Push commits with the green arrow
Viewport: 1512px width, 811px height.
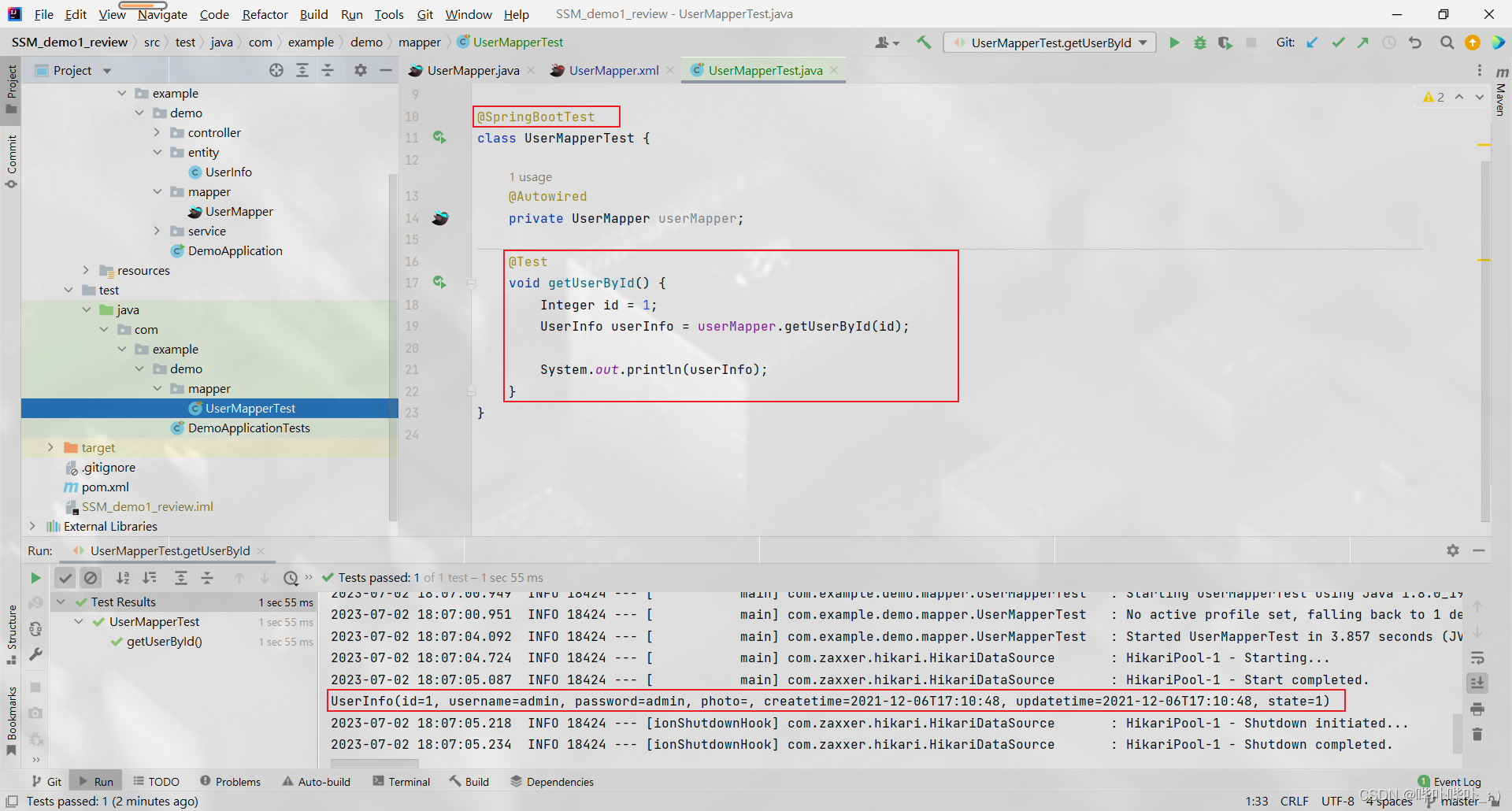tap(1363, 43)
